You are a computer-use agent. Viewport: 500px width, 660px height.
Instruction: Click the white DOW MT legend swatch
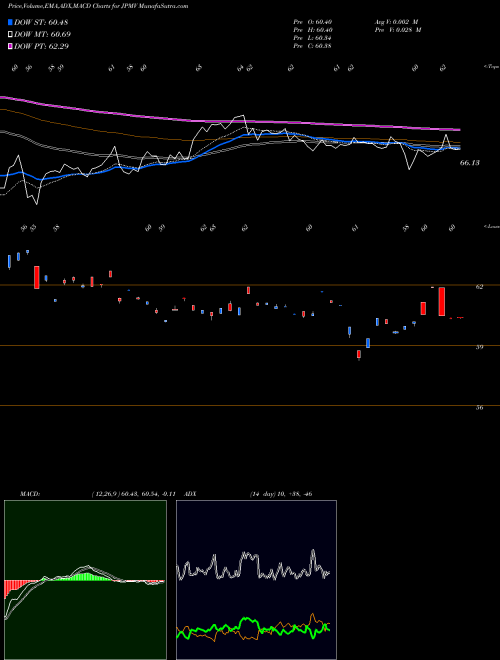click(10, 34)
